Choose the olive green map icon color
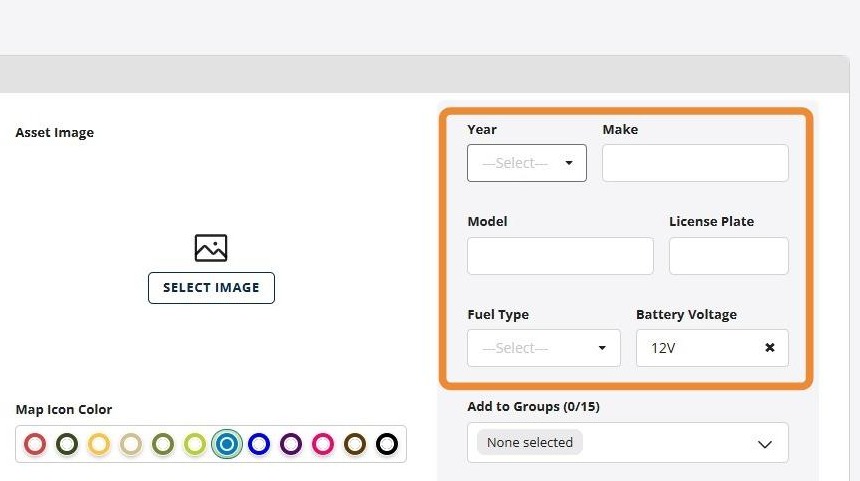The width and height of the screenshot is (860, 481). click(163, 444)
